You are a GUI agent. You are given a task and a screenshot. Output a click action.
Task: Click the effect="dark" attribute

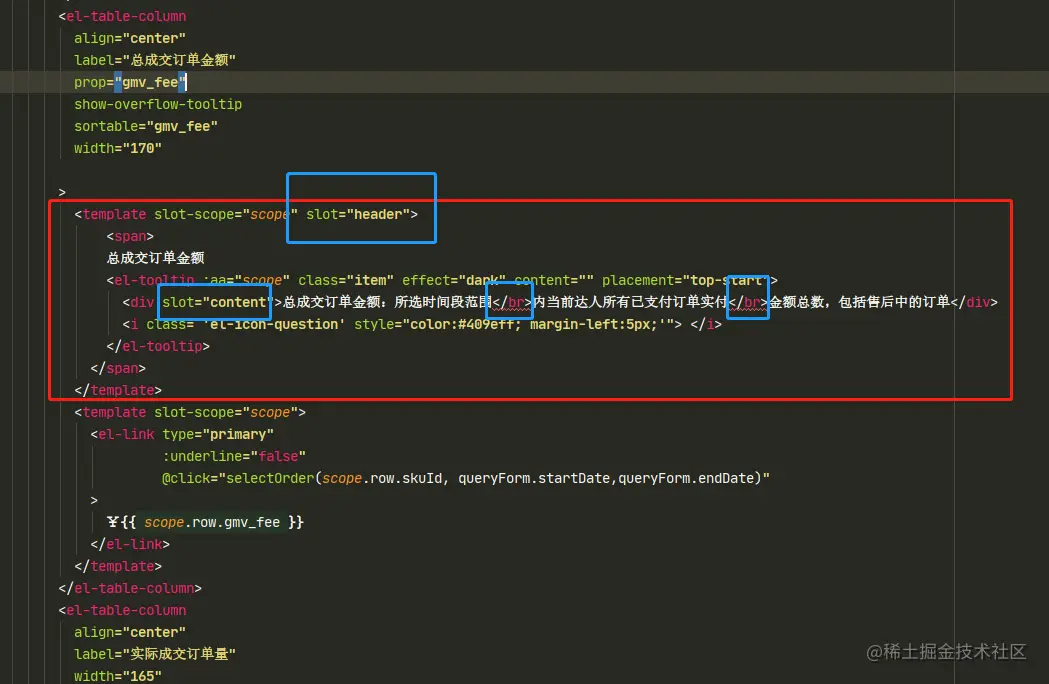coord(454,280)
